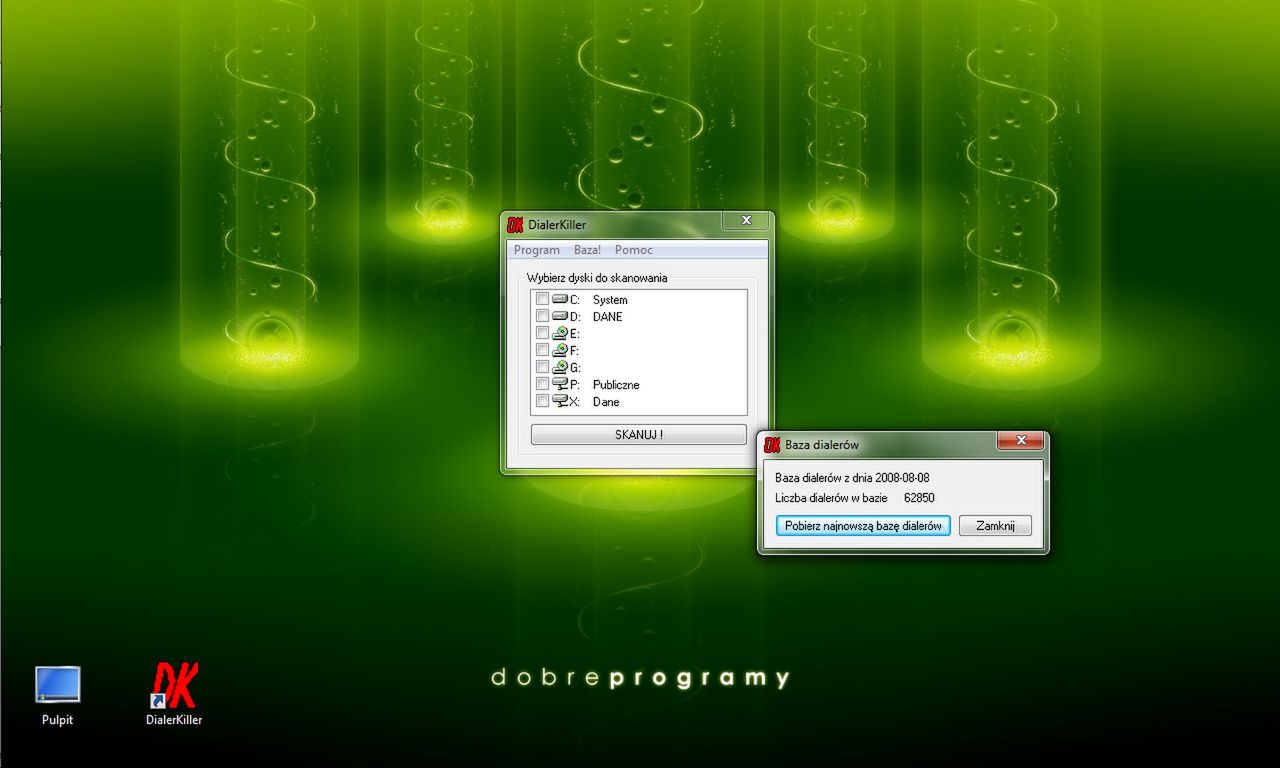The height and width of the screenshot is (768, 1280).
Task: Open the Pulpit desktop icon
Action: click(x=57, y=695)
